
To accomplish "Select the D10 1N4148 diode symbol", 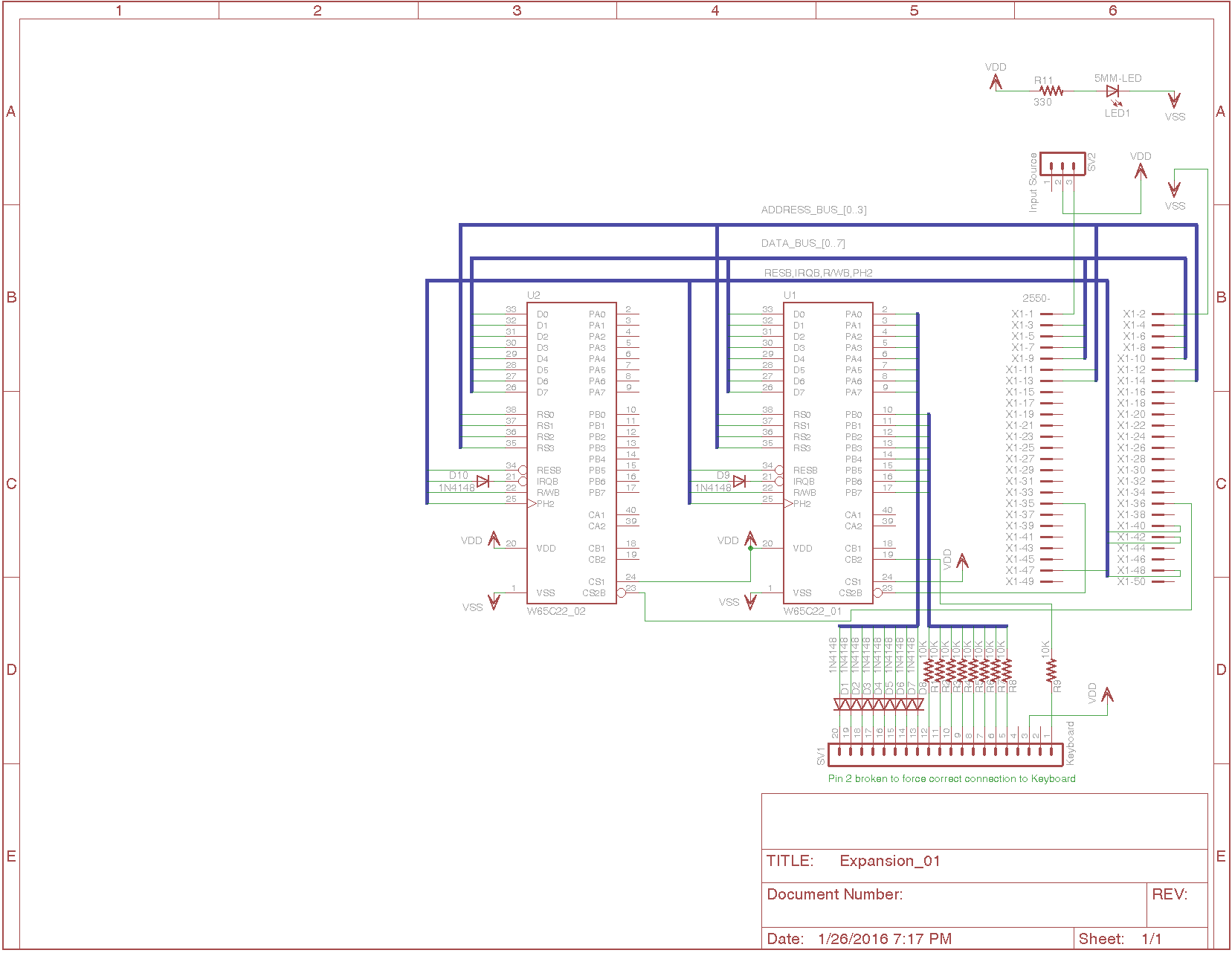I will click(483, 482).
